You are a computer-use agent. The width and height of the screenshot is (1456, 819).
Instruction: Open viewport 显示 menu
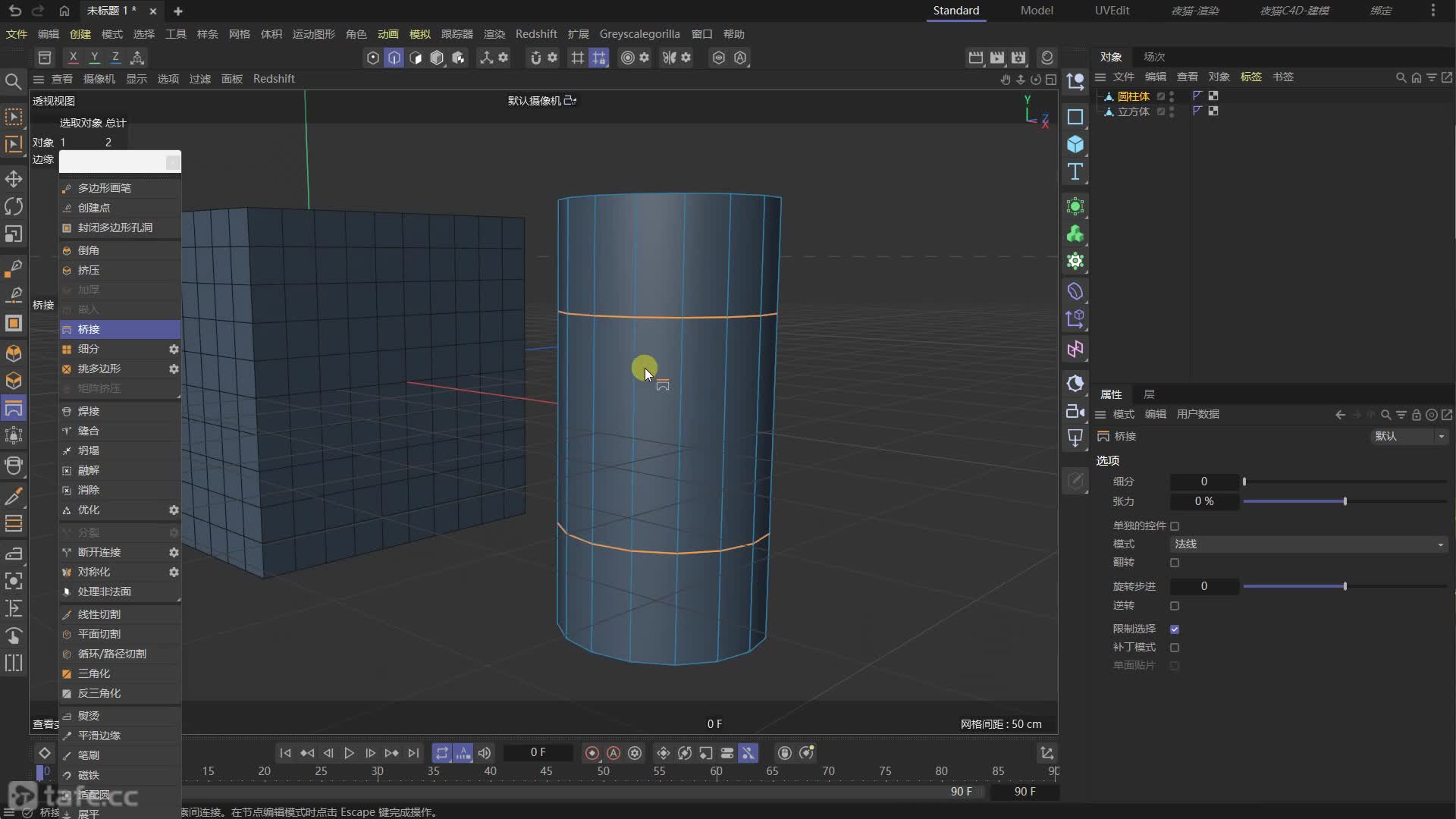(136, 79)
